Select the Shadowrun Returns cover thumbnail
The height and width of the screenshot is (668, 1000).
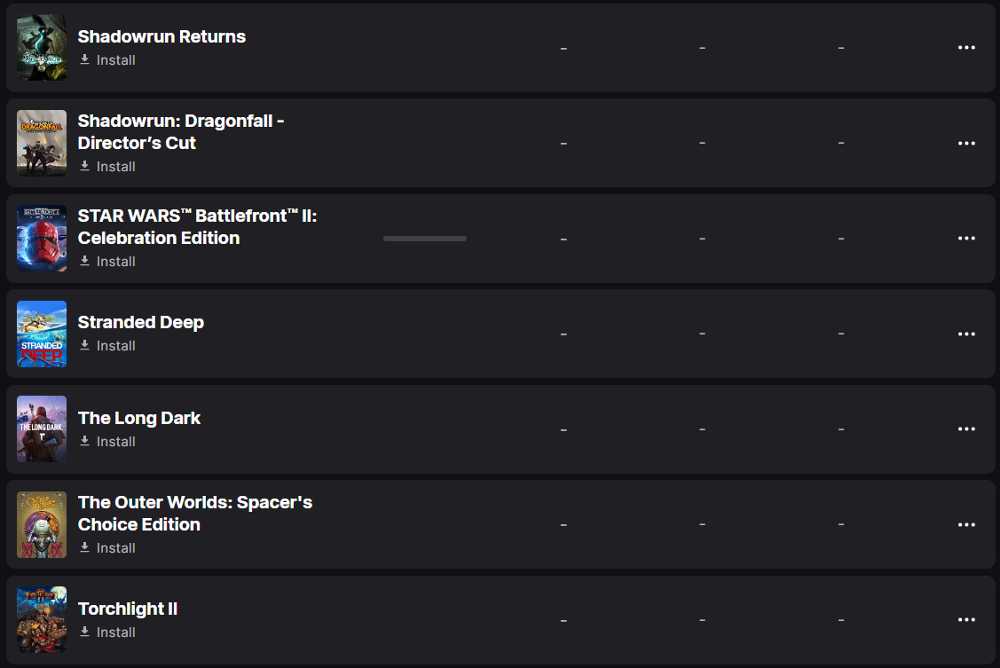point(41,47)
